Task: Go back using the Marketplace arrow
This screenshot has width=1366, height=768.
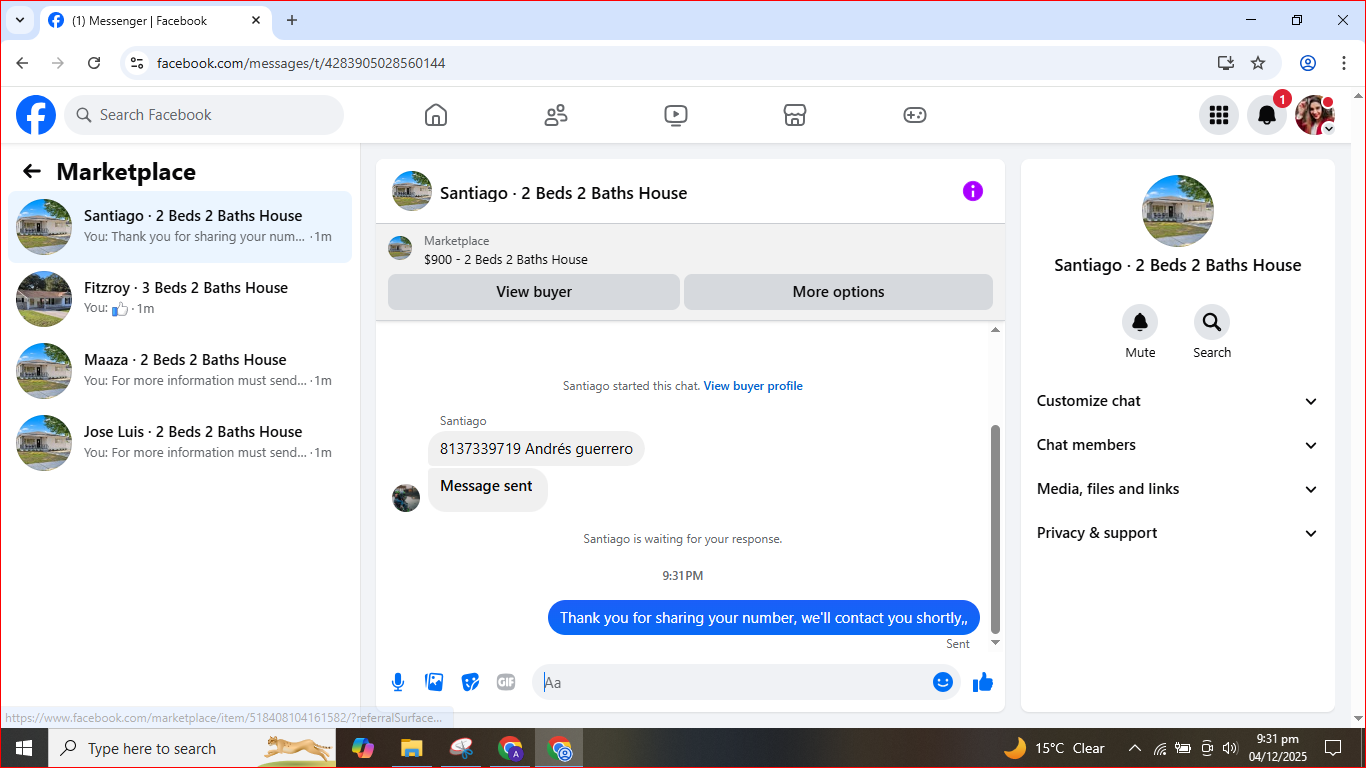Action: pyautogui.click(x=32, y=171)
